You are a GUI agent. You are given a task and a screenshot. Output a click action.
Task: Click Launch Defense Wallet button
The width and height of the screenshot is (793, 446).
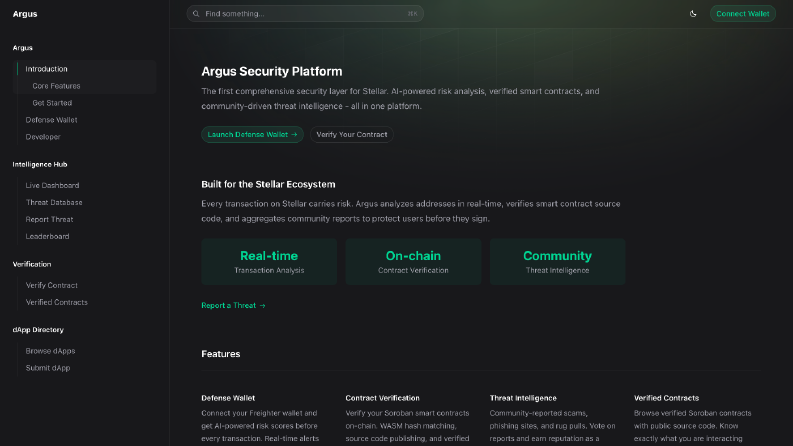pyautogui.click(x=252, y=135)
